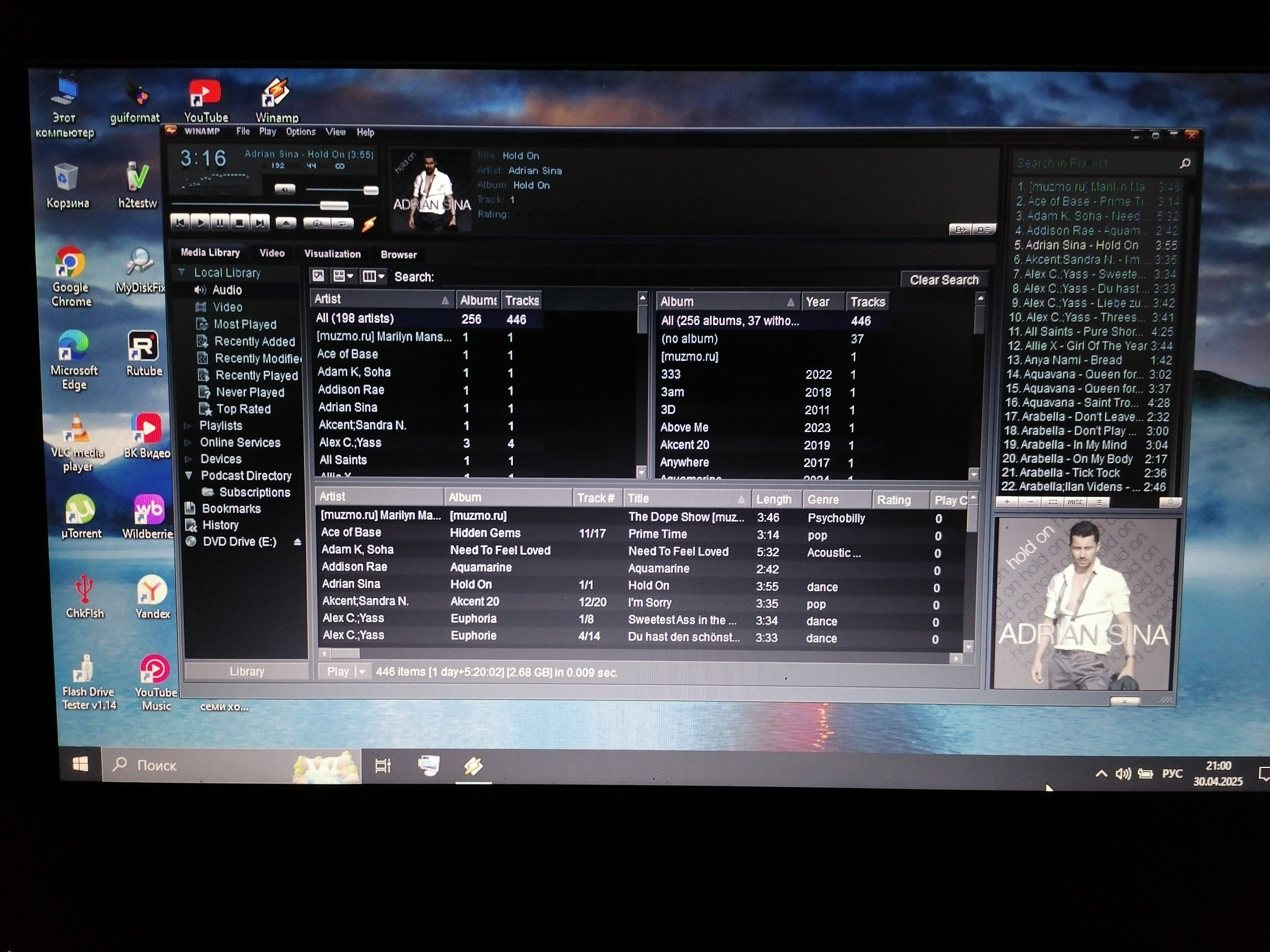Expand the Playlists tree node
The width and height of the screenshot is (1270, 952).
187,426
